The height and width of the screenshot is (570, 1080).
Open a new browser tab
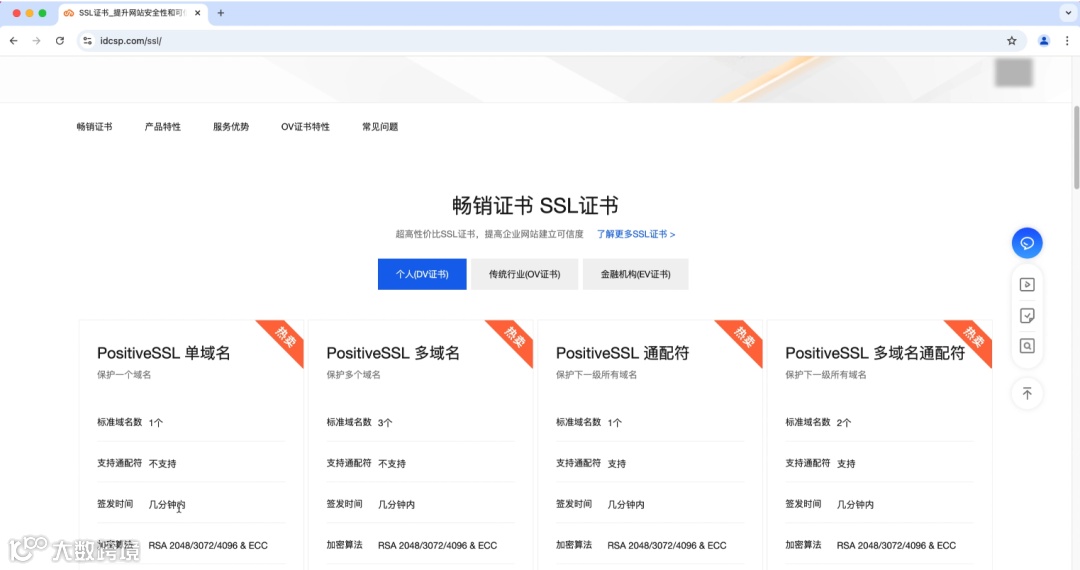click(x=221, y=12)
